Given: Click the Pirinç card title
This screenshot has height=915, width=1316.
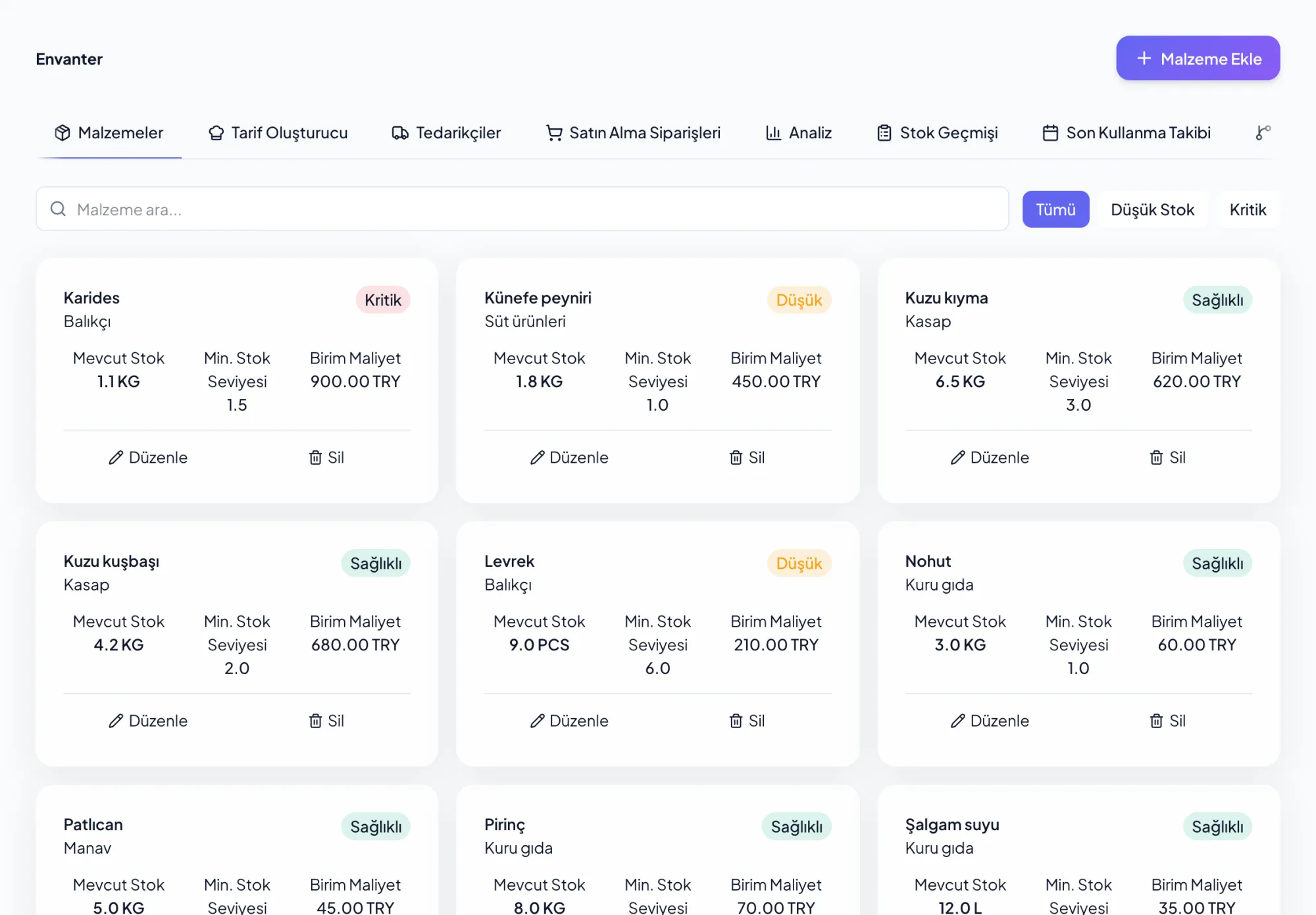Looking at the screenshot, I should point(505,825).
